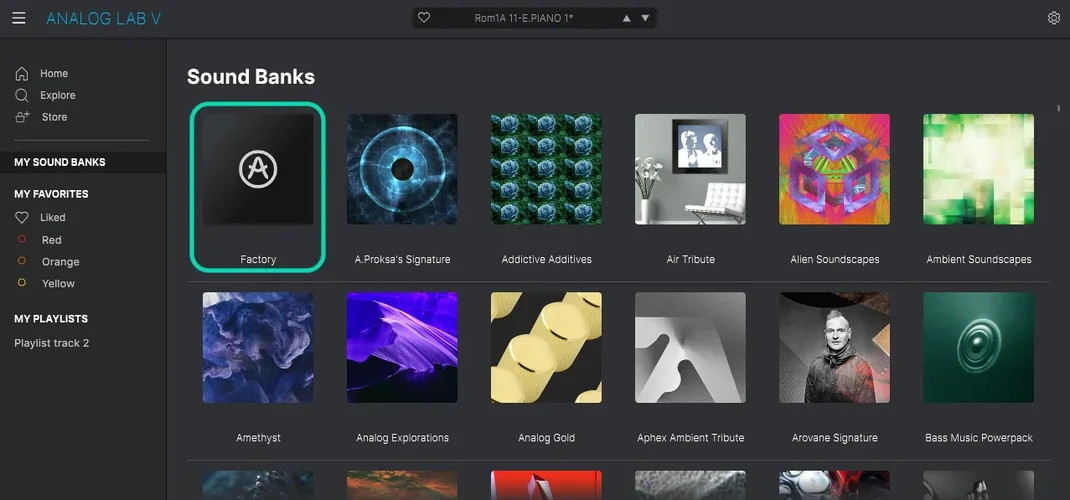This screenshot has height=500, width=1070.
Task: Select the Yellow favorites tag
Action: pos(58,284)
